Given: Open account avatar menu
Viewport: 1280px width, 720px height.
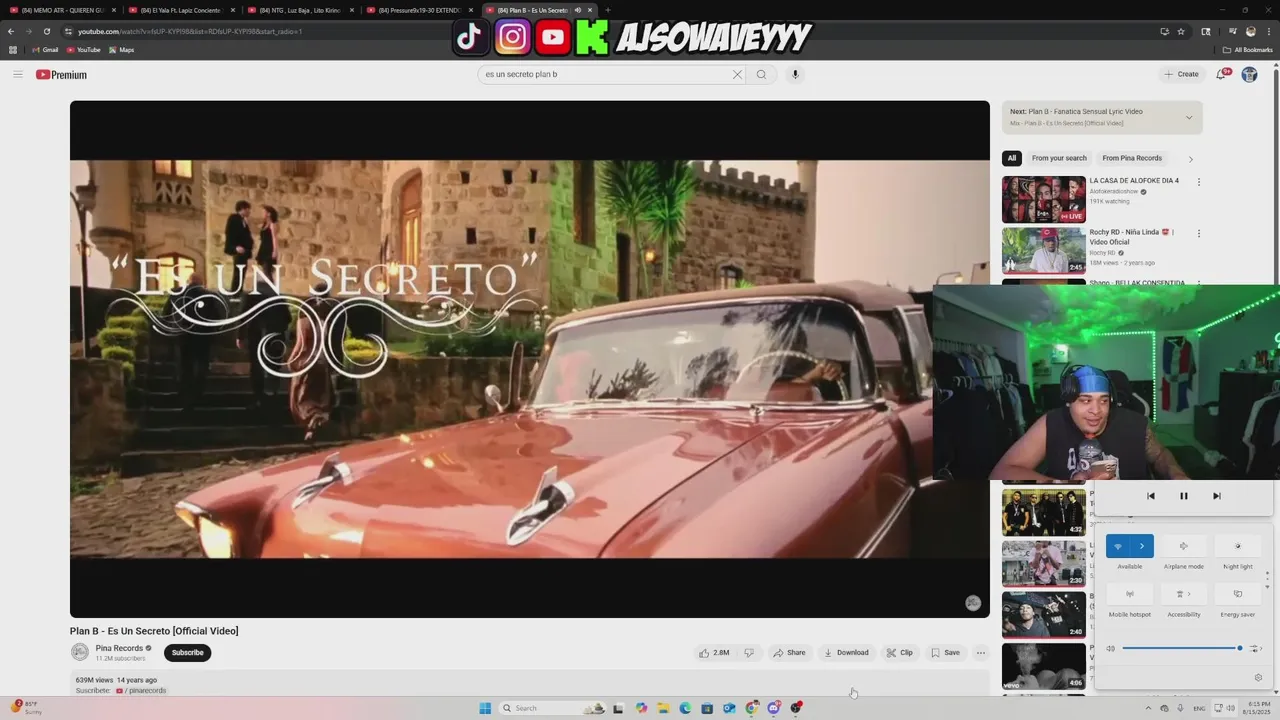Looking at the screenshot, I should 1249,74.
